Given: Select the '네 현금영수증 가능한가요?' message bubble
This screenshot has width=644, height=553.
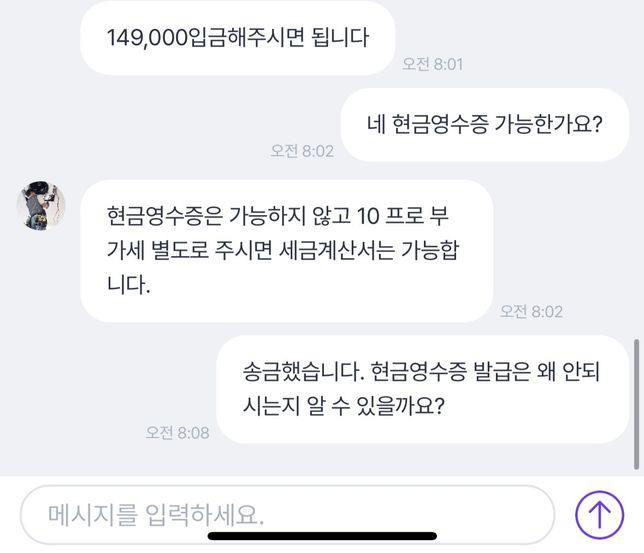Looking at the screenshot, I should pos(485,124).
